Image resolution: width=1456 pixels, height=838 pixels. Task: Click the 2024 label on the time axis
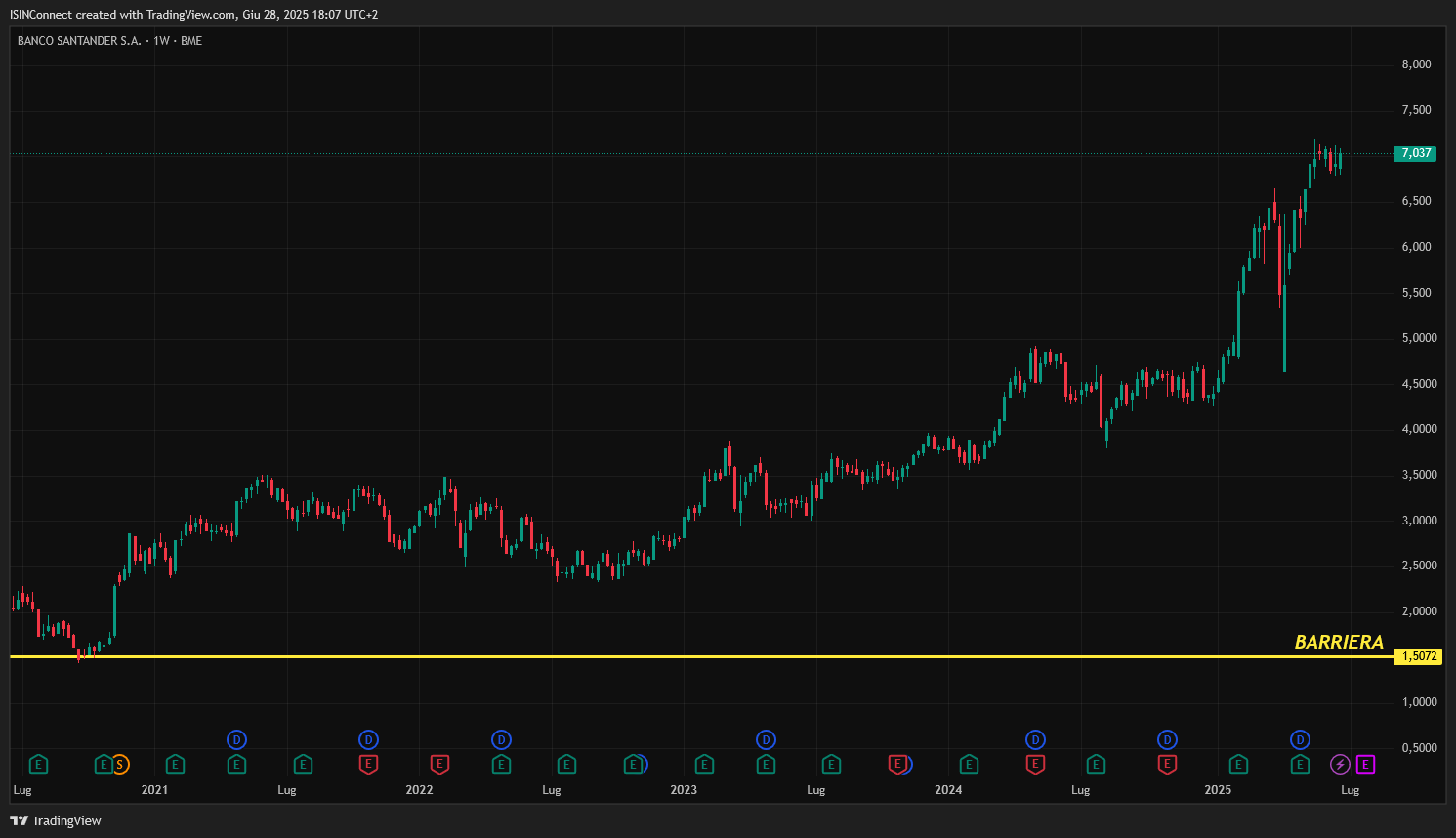tap(948, 790)
